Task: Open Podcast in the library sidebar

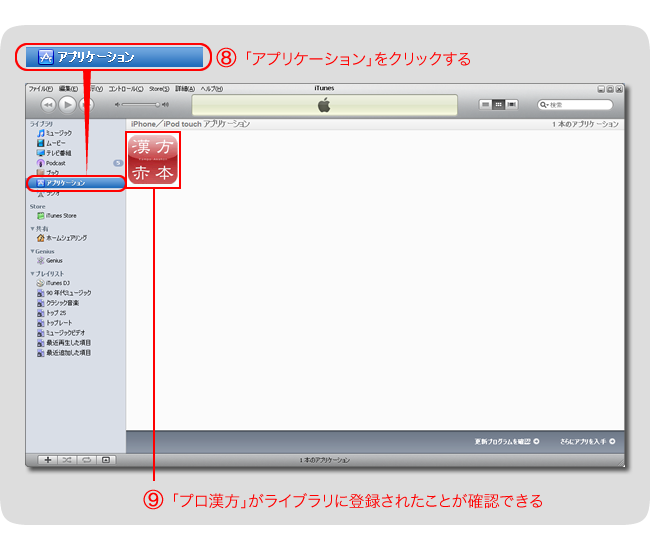Action: (54, 163)
